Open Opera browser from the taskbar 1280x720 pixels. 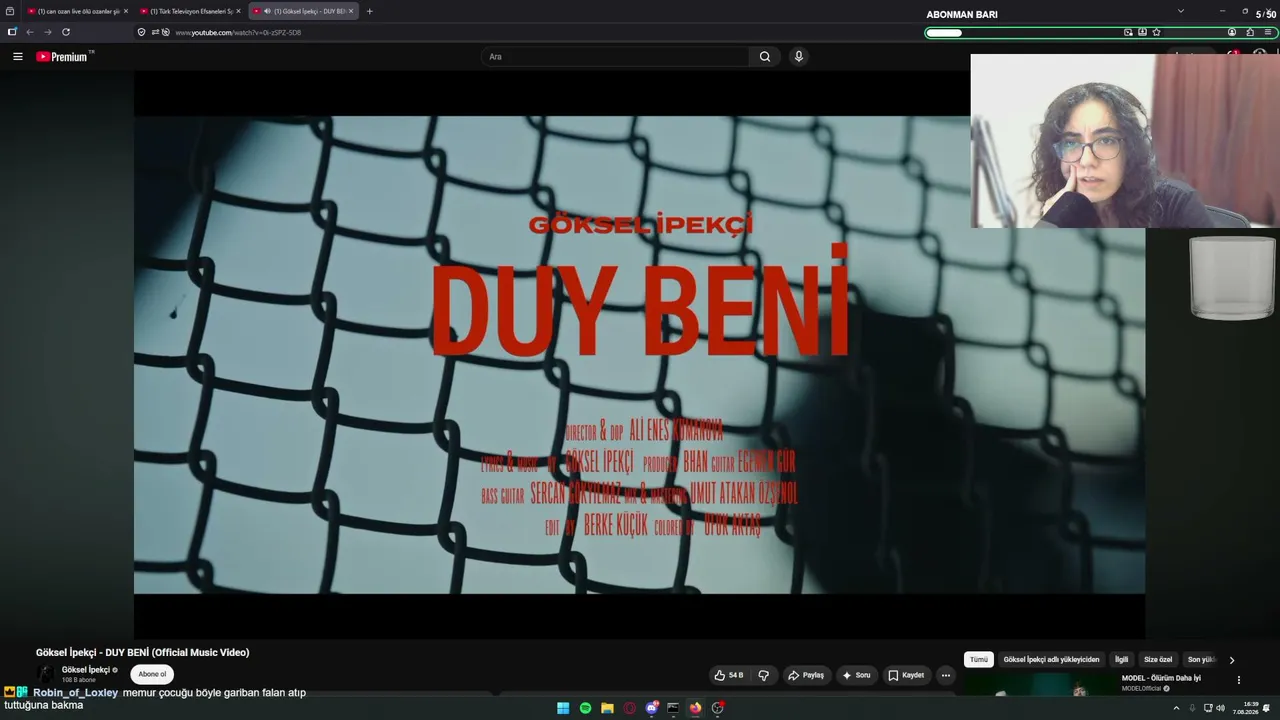tap(629, 708)
